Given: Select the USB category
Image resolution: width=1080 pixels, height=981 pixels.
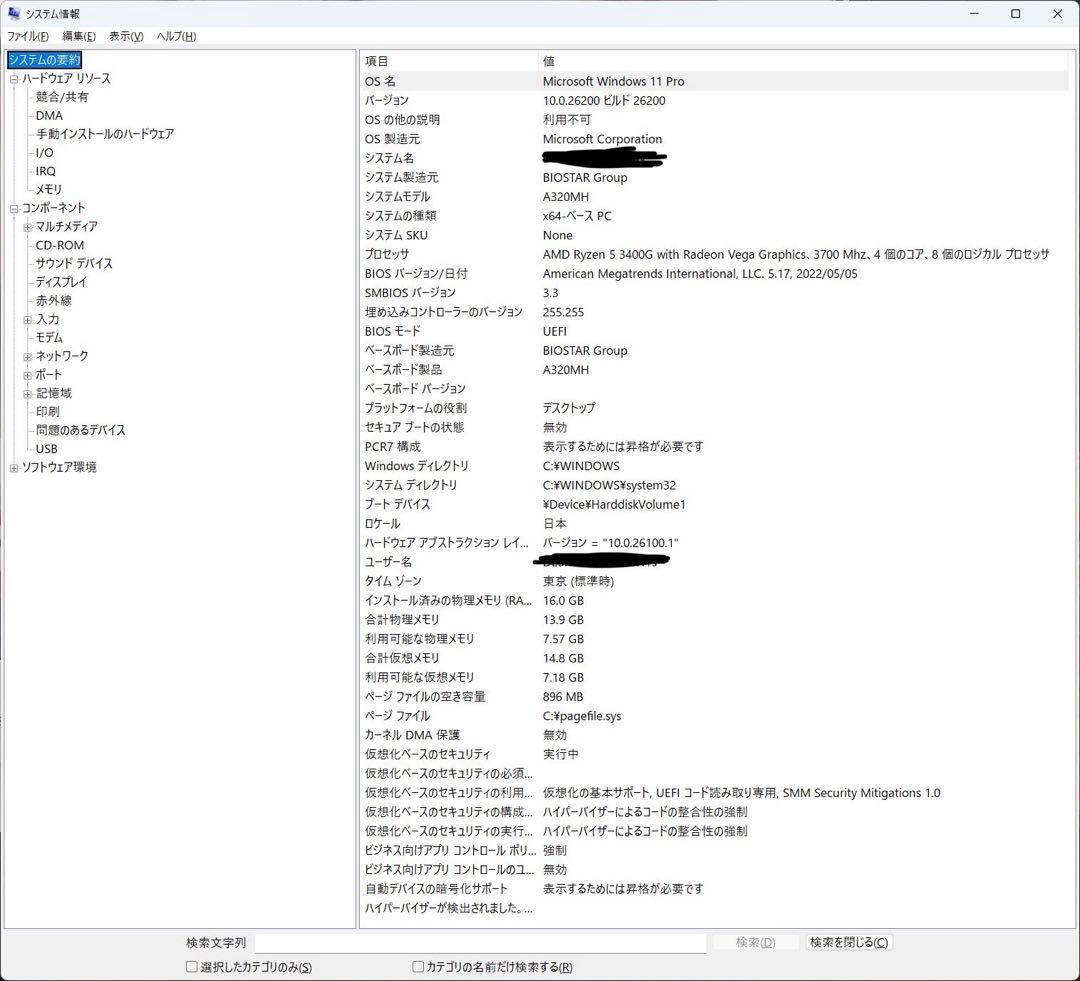Looking at the screenshot, I should [x=46, y=449].
